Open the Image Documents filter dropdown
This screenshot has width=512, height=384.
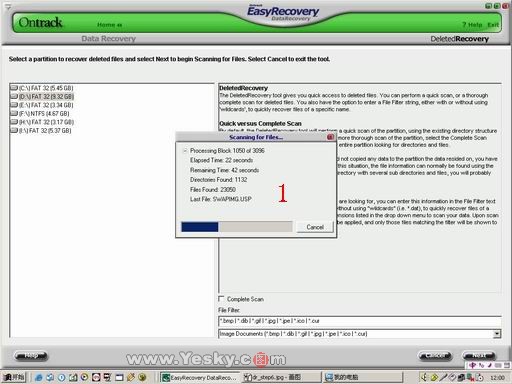(497, 333)
